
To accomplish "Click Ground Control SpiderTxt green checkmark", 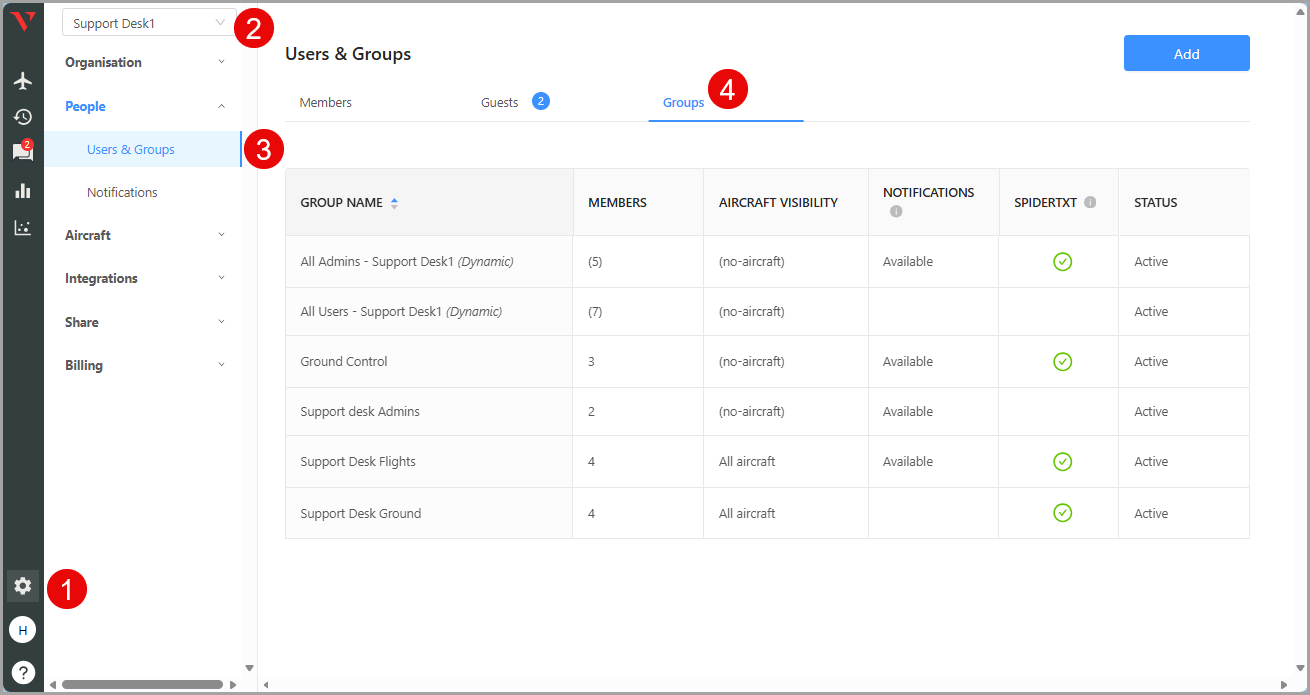I will tap(1062, 361).
